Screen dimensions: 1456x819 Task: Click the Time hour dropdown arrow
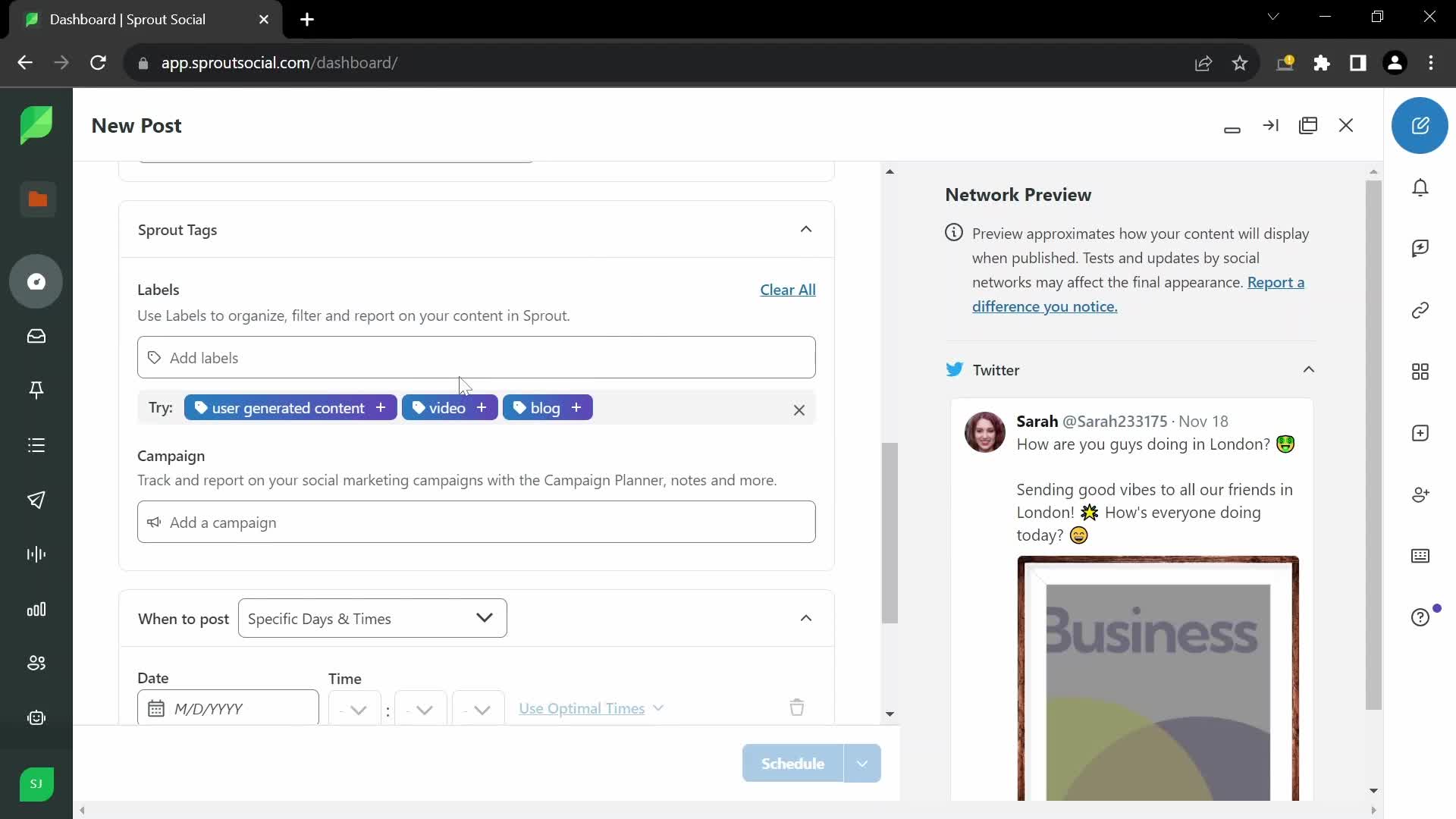[x=357, y=710]
